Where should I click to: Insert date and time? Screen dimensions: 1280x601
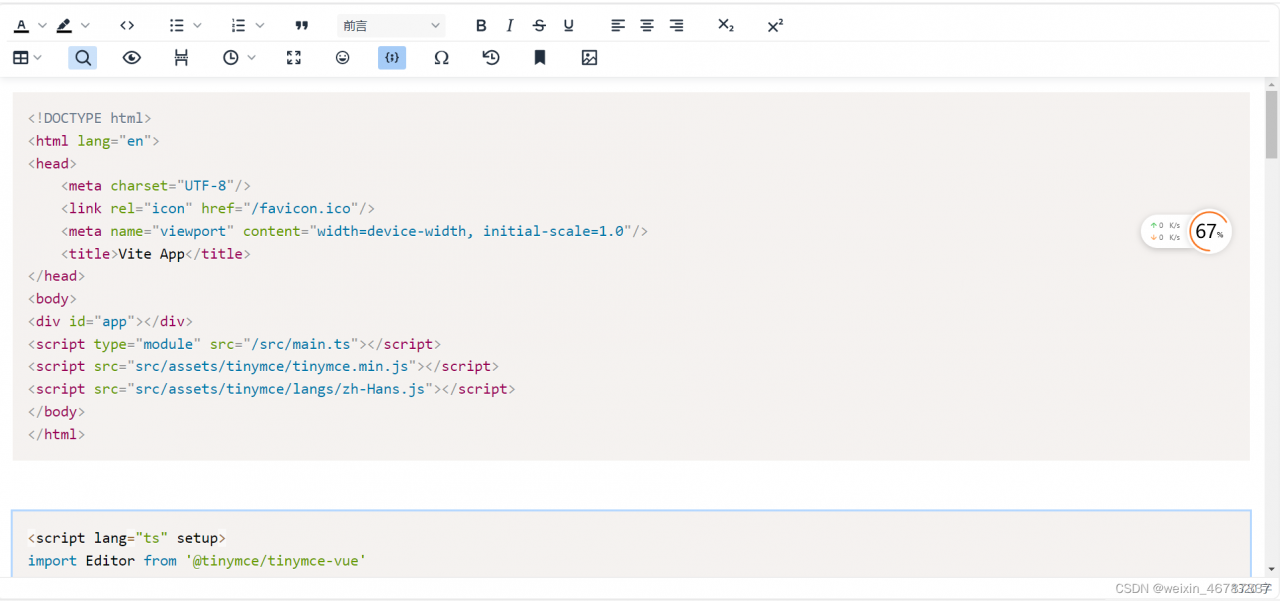click(x=231, y=58)
